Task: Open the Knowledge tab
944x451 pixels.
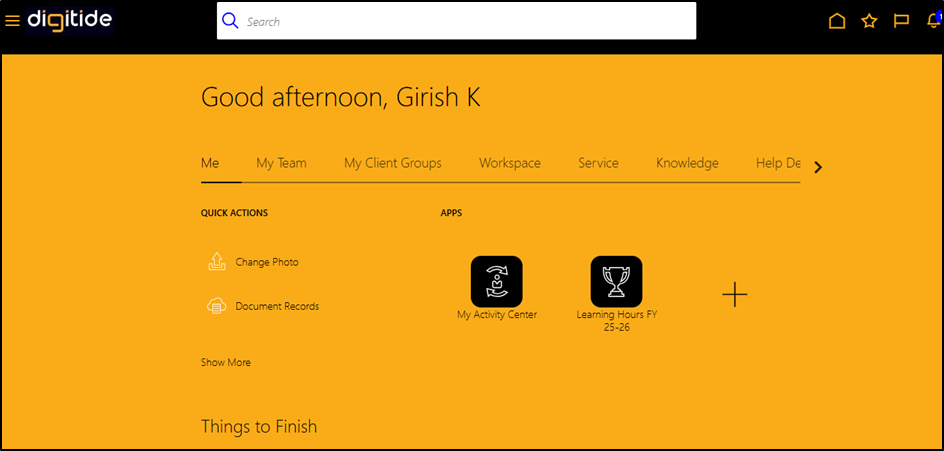Action: tap(687, 163)
